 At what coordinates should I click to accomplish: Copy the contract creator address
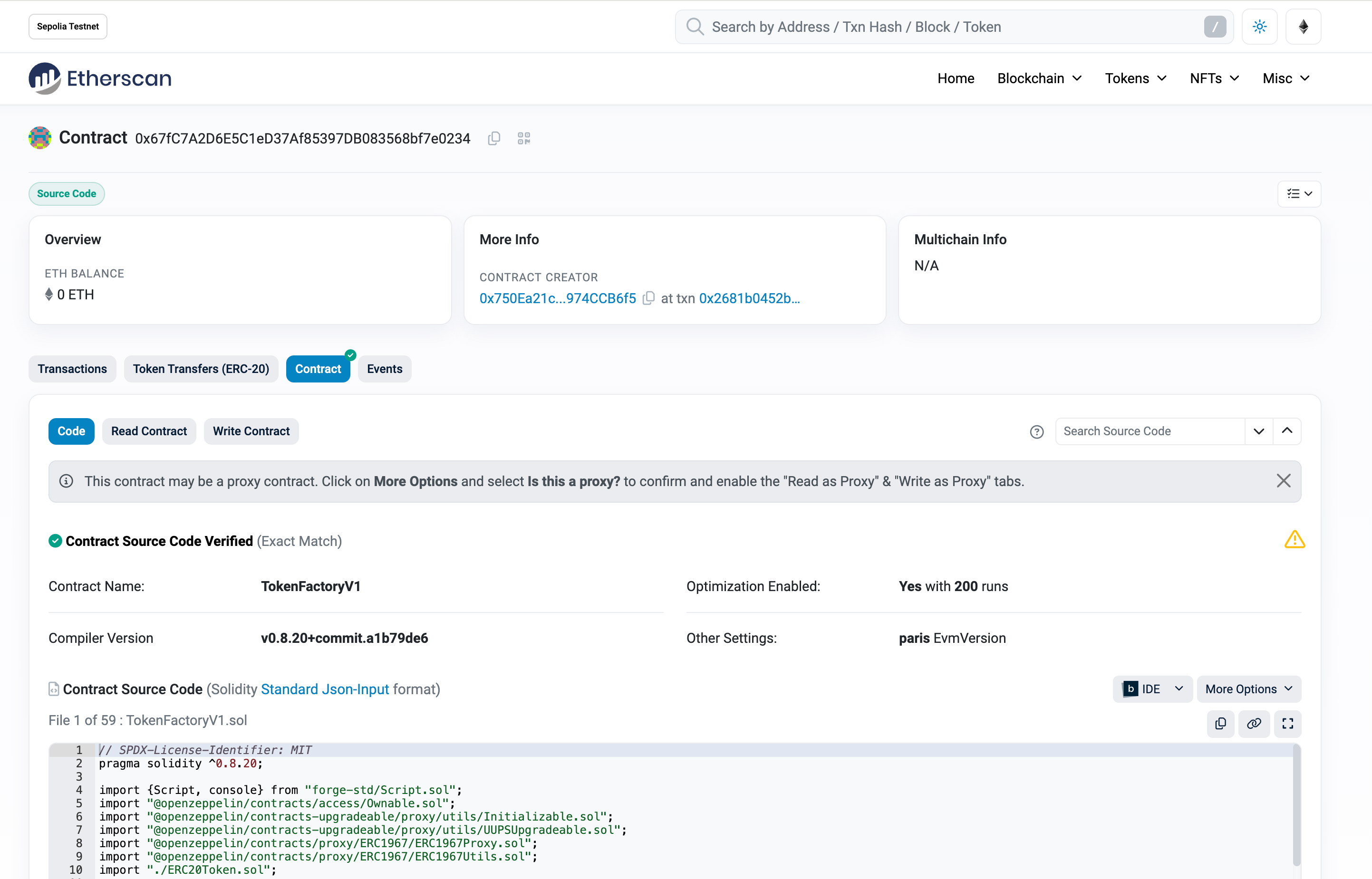pyautogui.click(x=648, y=298)
